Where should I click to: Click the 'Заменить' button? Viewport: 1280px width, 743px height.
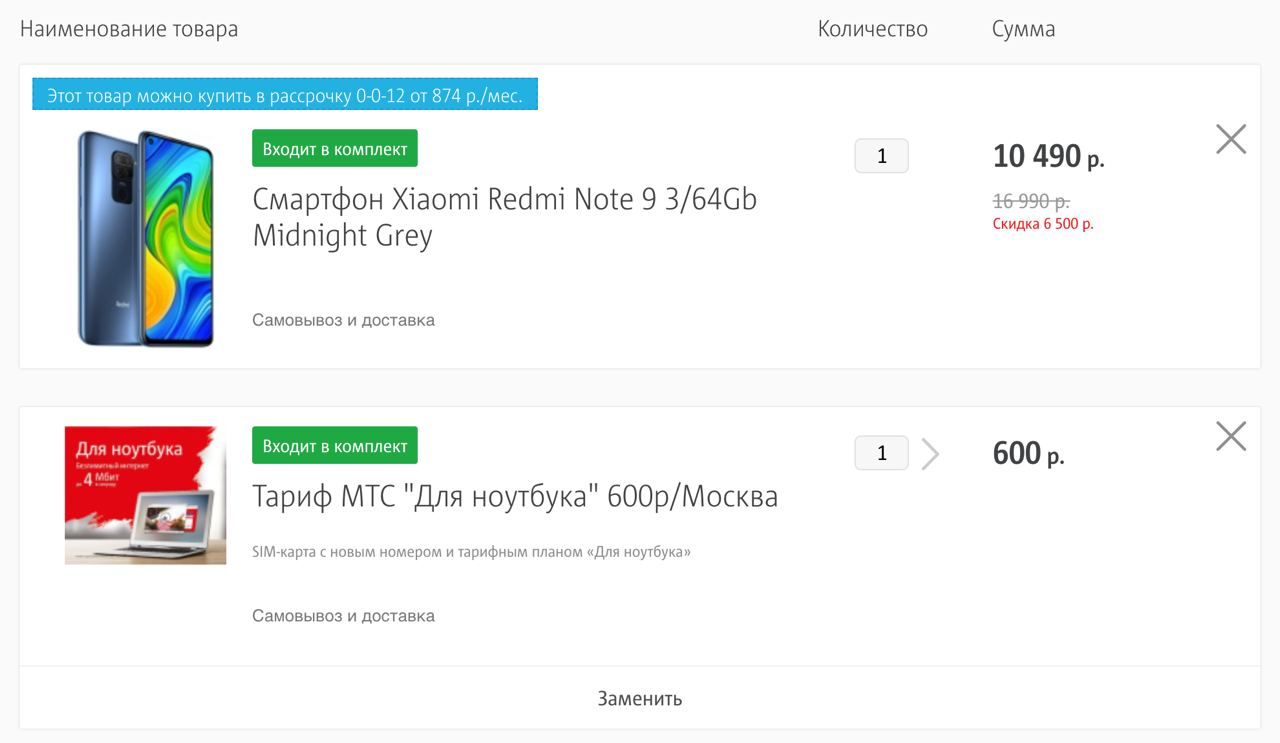point(640,698)
